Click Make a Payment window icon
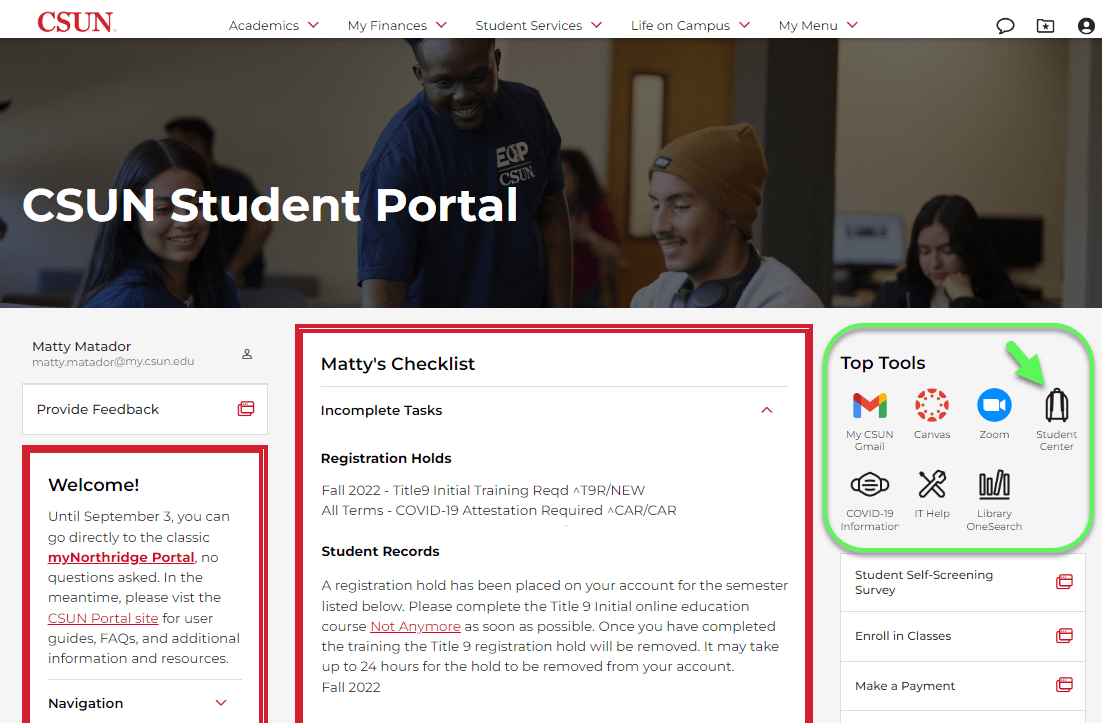1102x723 pixels. click(1064, 685)
